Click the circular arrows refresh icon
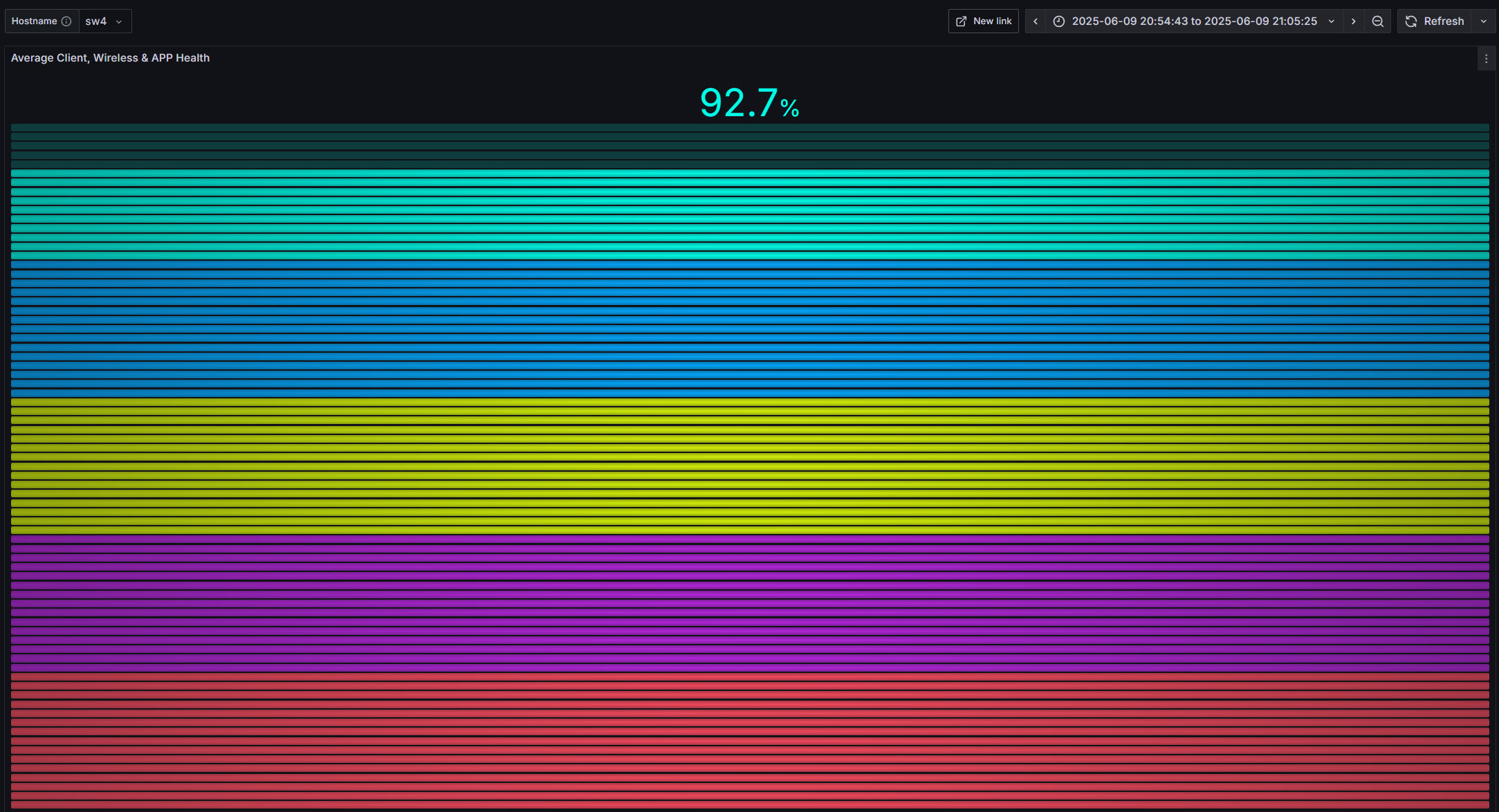Screen dimensions: 1499x812 pos(1411,21)
